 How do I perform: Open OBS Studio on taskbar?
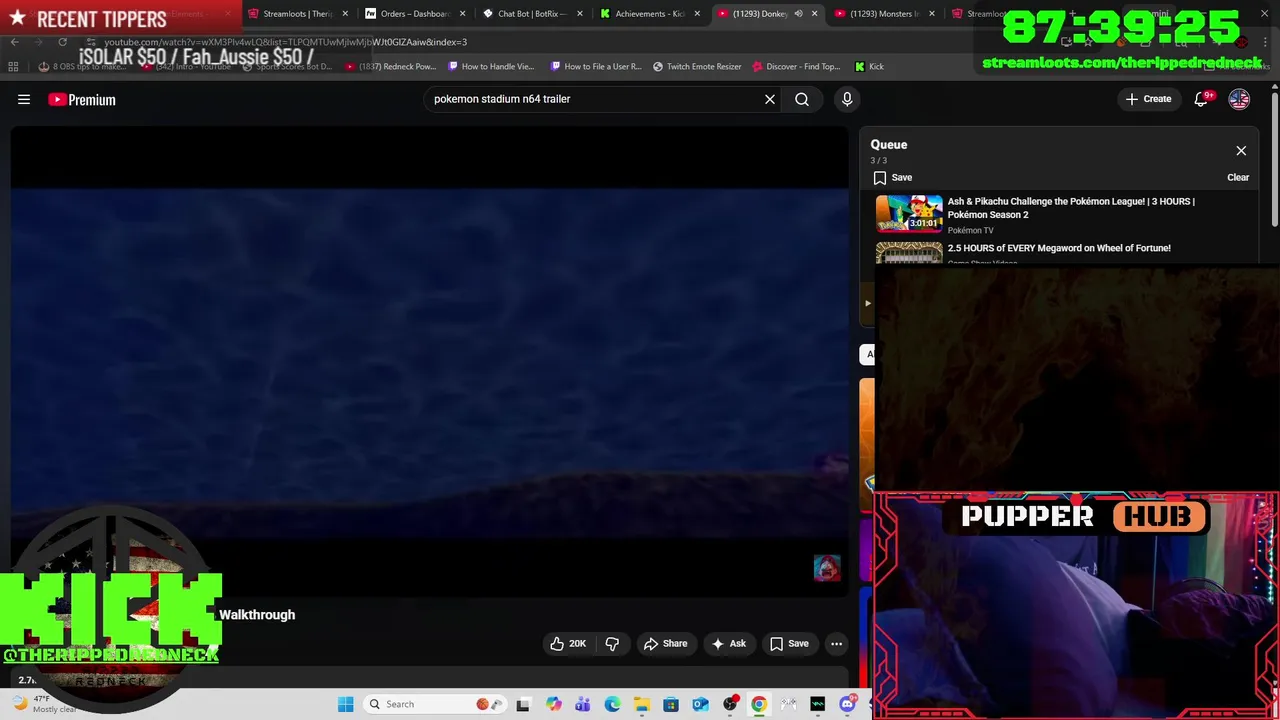pyautogui.click(x=730, y=704)
